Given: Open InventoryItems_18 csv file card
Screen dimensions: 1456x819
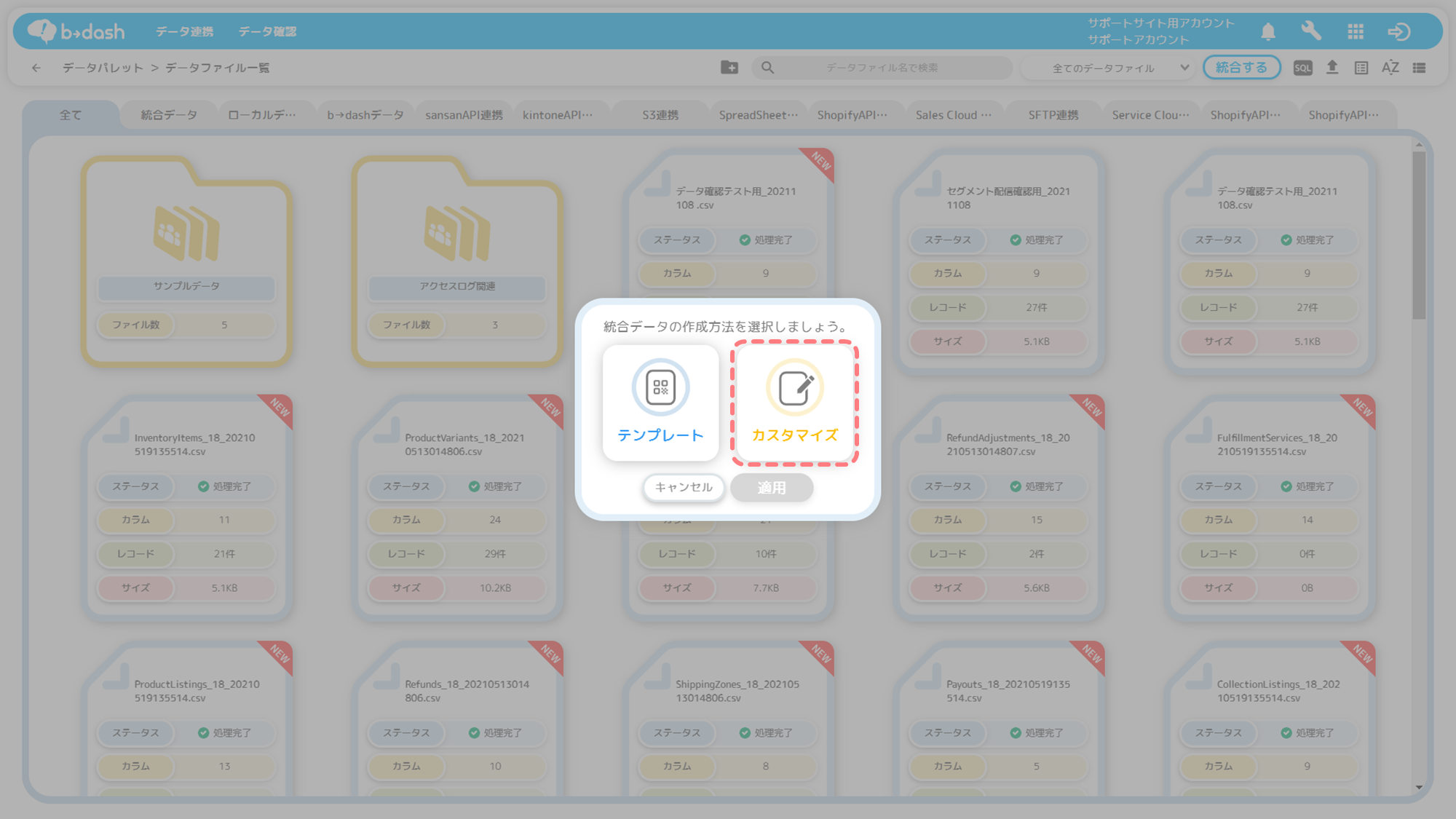Looking at the screenshot, I should tap(186, 508).
